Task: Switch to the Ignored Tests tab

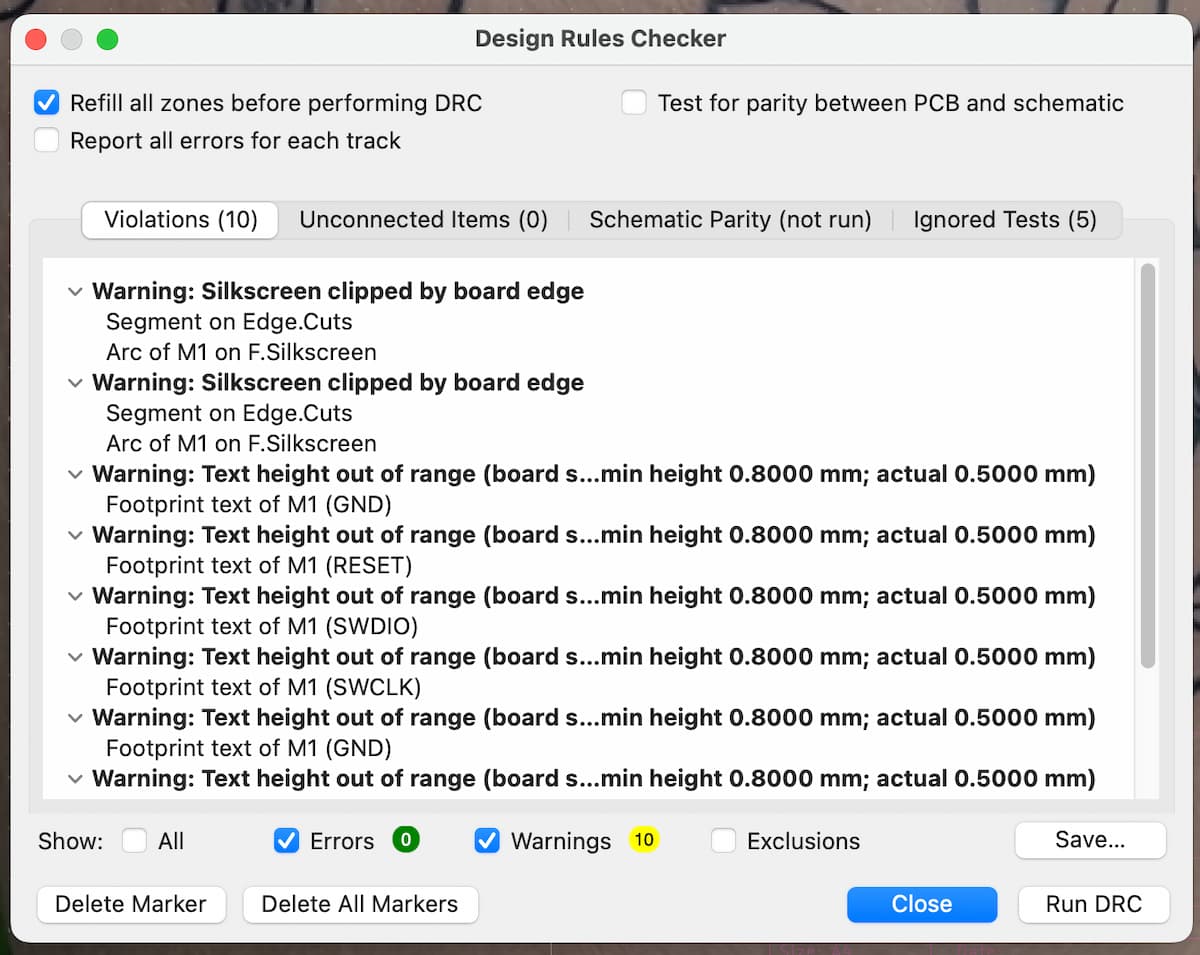Action: pyautogui.click(x=1004, y=220)
